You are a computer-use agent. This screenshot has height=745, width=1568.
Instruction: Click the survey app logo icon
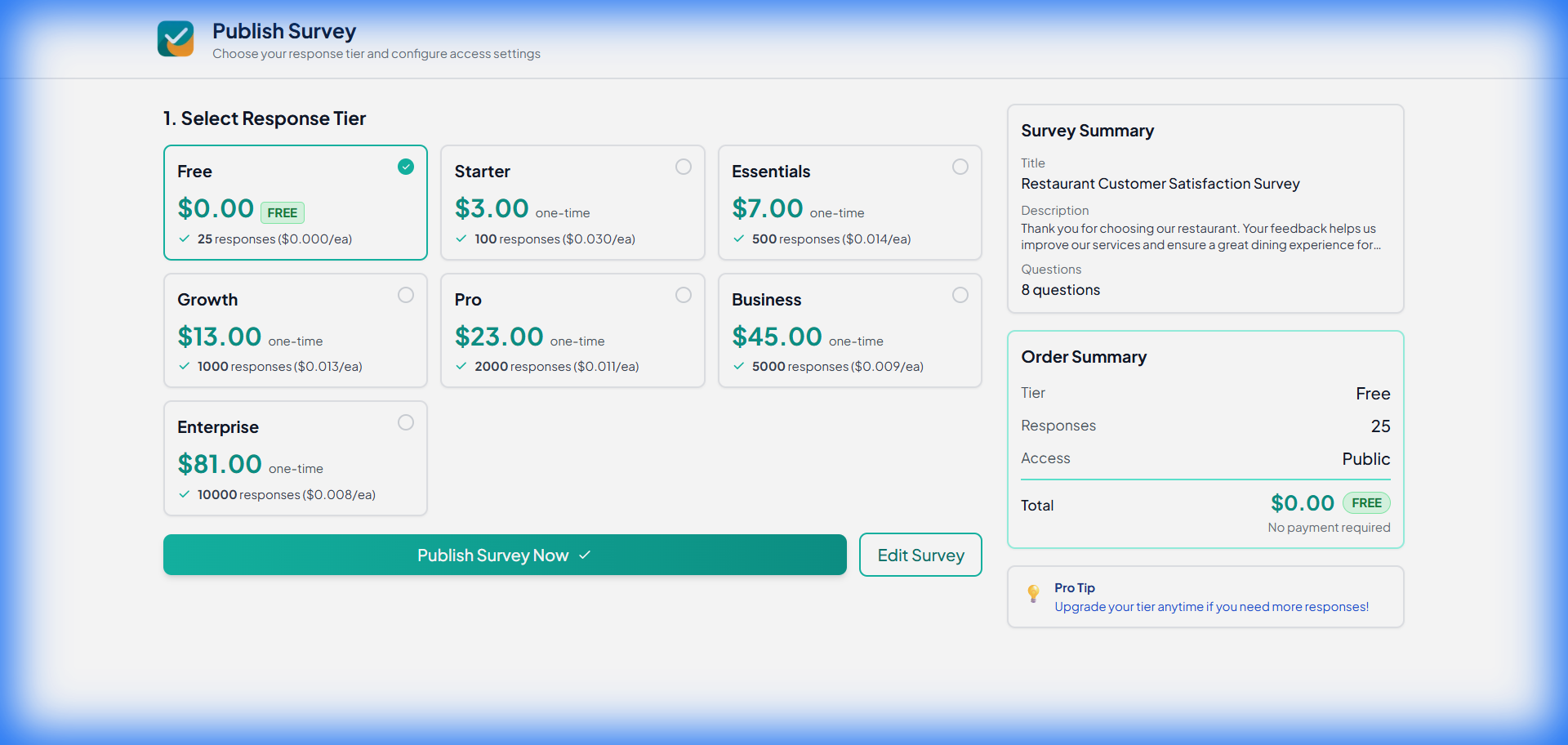pos(176,38)
